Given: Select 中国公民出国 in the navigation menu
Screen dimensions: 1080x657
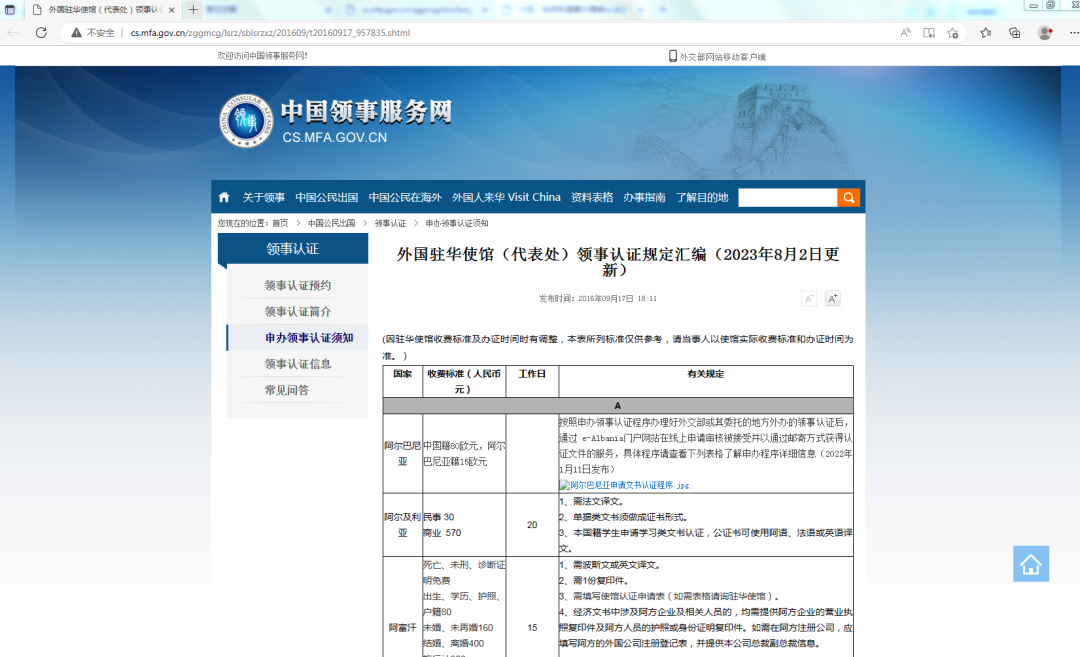Looking at the screenshot, I should tap(326, 197).
